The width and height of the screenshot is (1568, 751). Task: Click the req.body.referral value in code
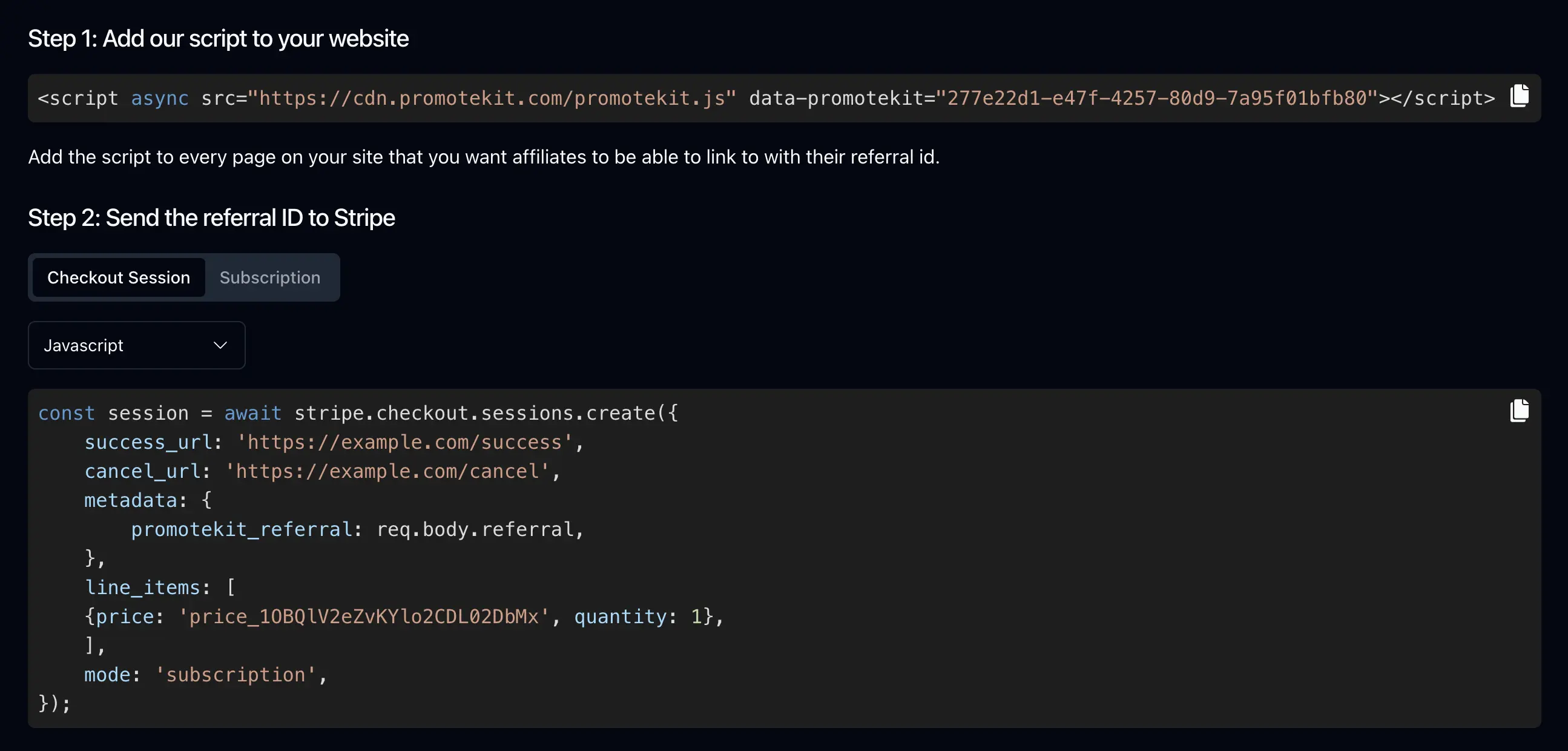[475, 529]
